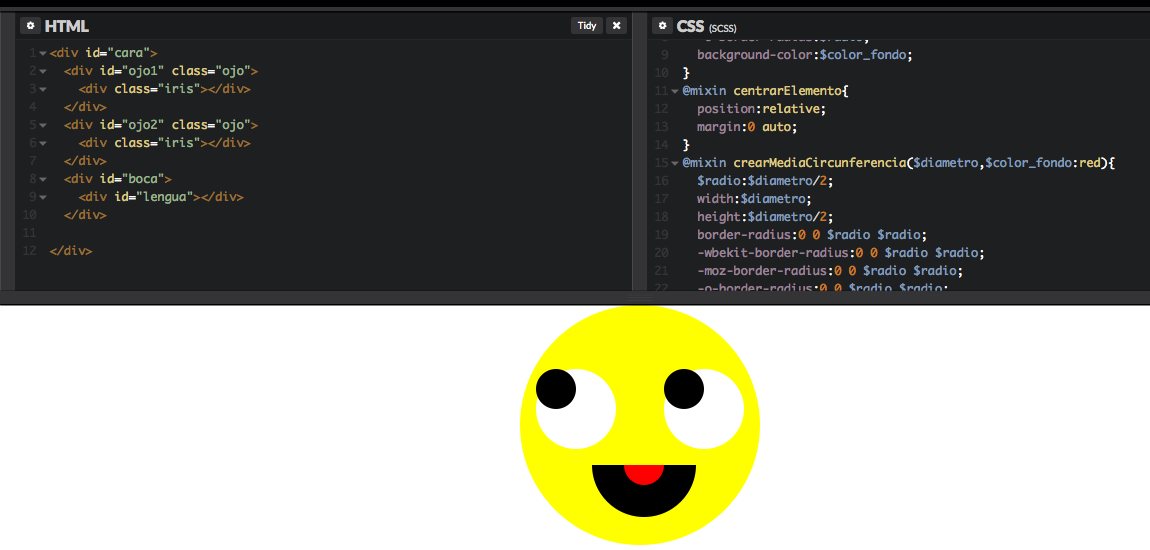Click the @mixin crearMediaCircunferencia declaration line

click(x=898, y=163)
